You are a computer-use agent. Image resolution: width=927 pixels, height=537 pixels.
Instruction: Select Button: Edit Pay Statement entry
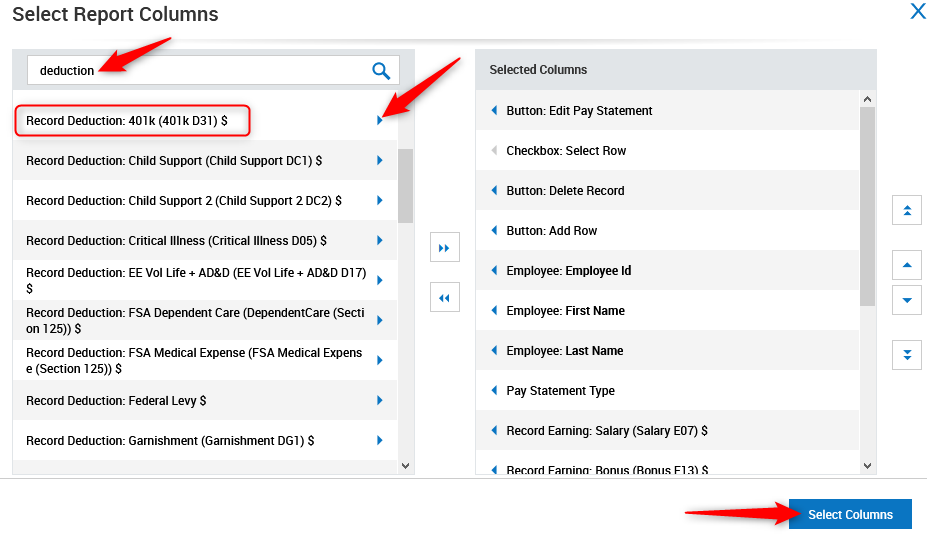tap(667, 110)
